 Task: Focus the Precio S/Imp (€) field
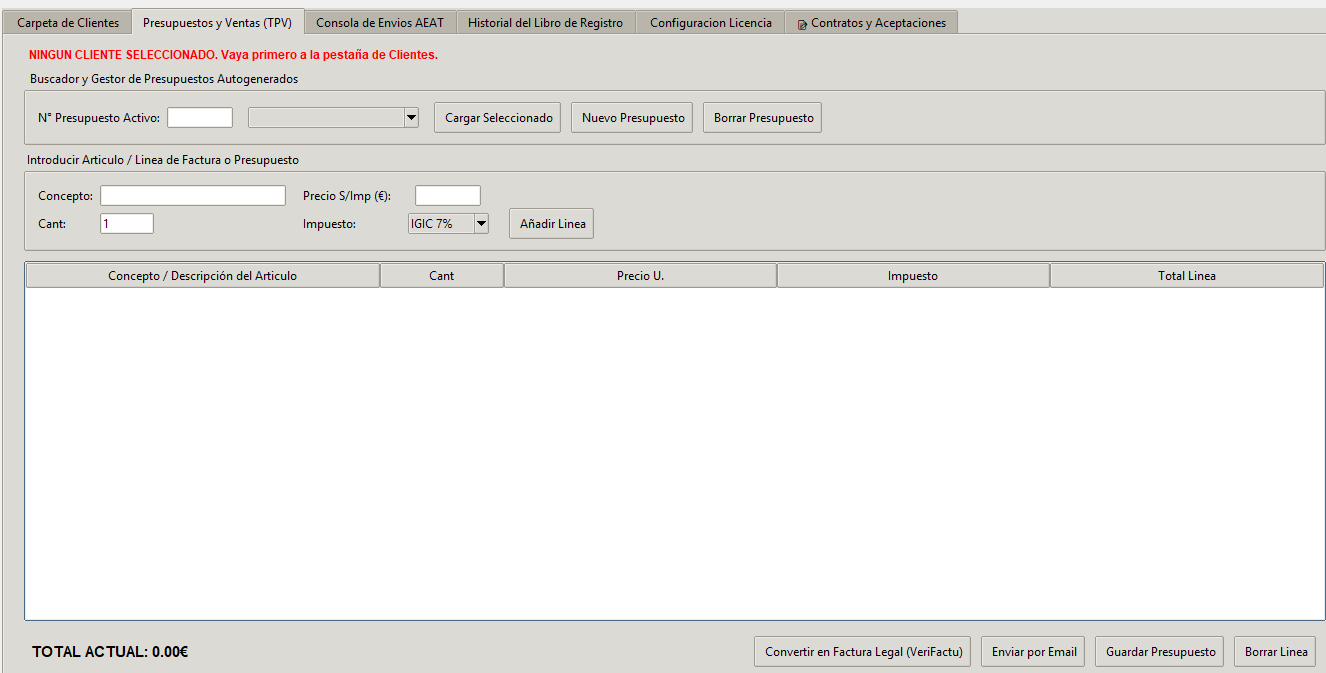[448, 196]
